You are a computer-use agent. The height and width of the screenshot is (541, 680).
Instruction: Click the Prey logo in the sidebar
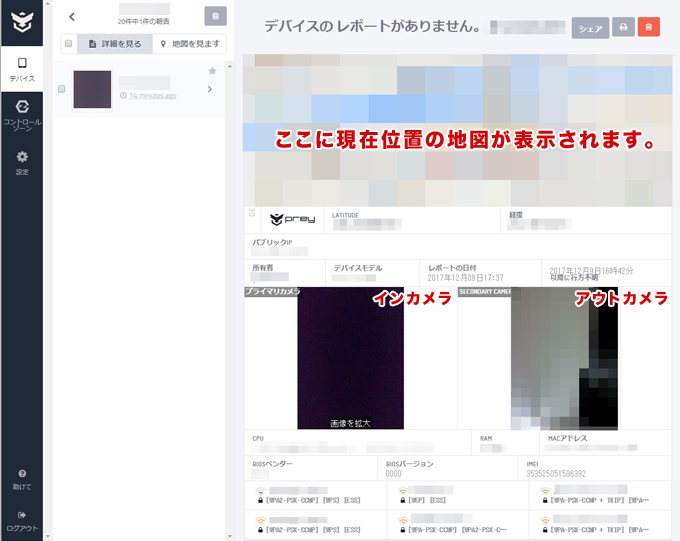[x=21, y=22]
